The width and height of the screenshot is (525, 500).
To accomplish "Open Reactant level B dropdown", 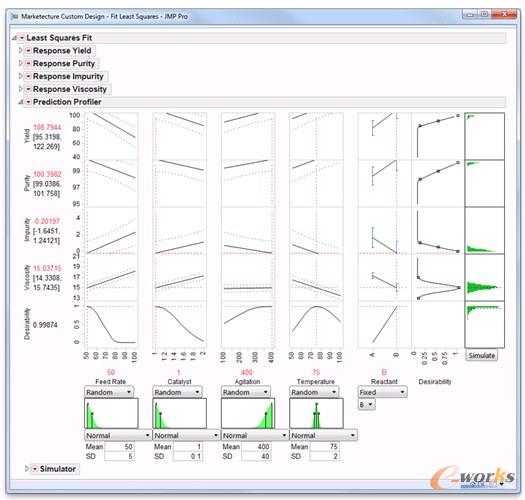I will pyautogui.click(x=366, y=405).
